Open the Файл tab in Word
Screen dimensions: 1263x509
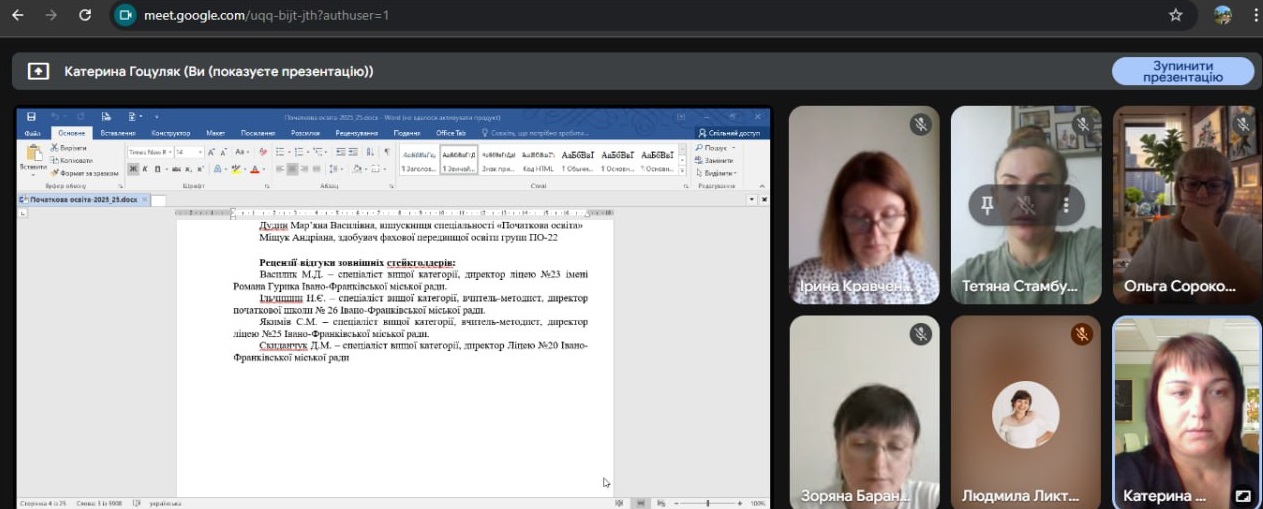(32, 133)
